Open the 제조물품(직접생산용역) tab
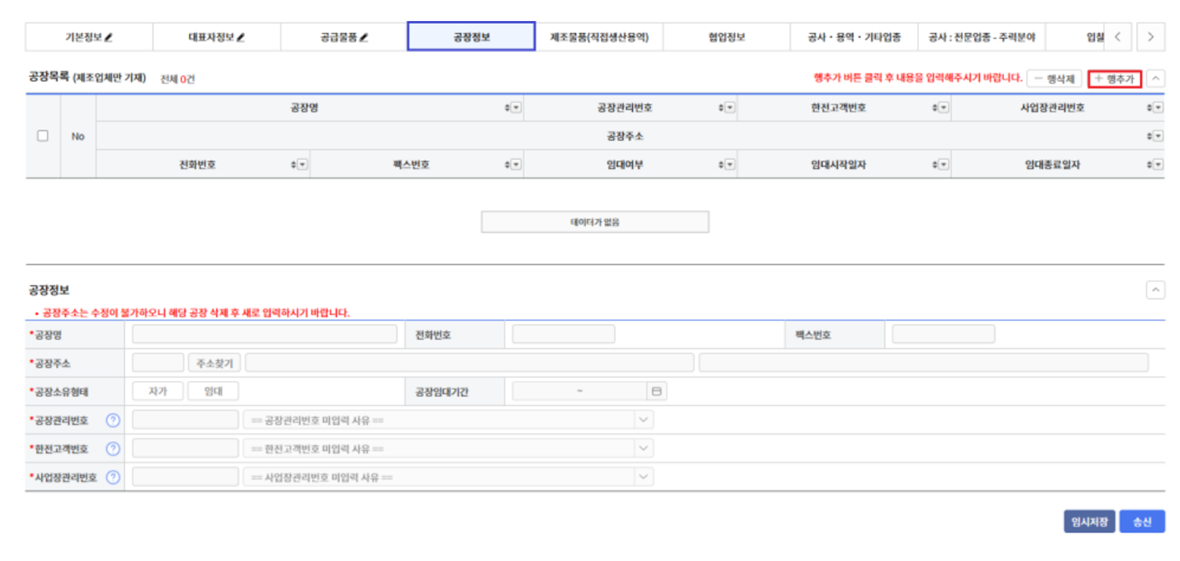1180x561 pixels. [599, 36]
